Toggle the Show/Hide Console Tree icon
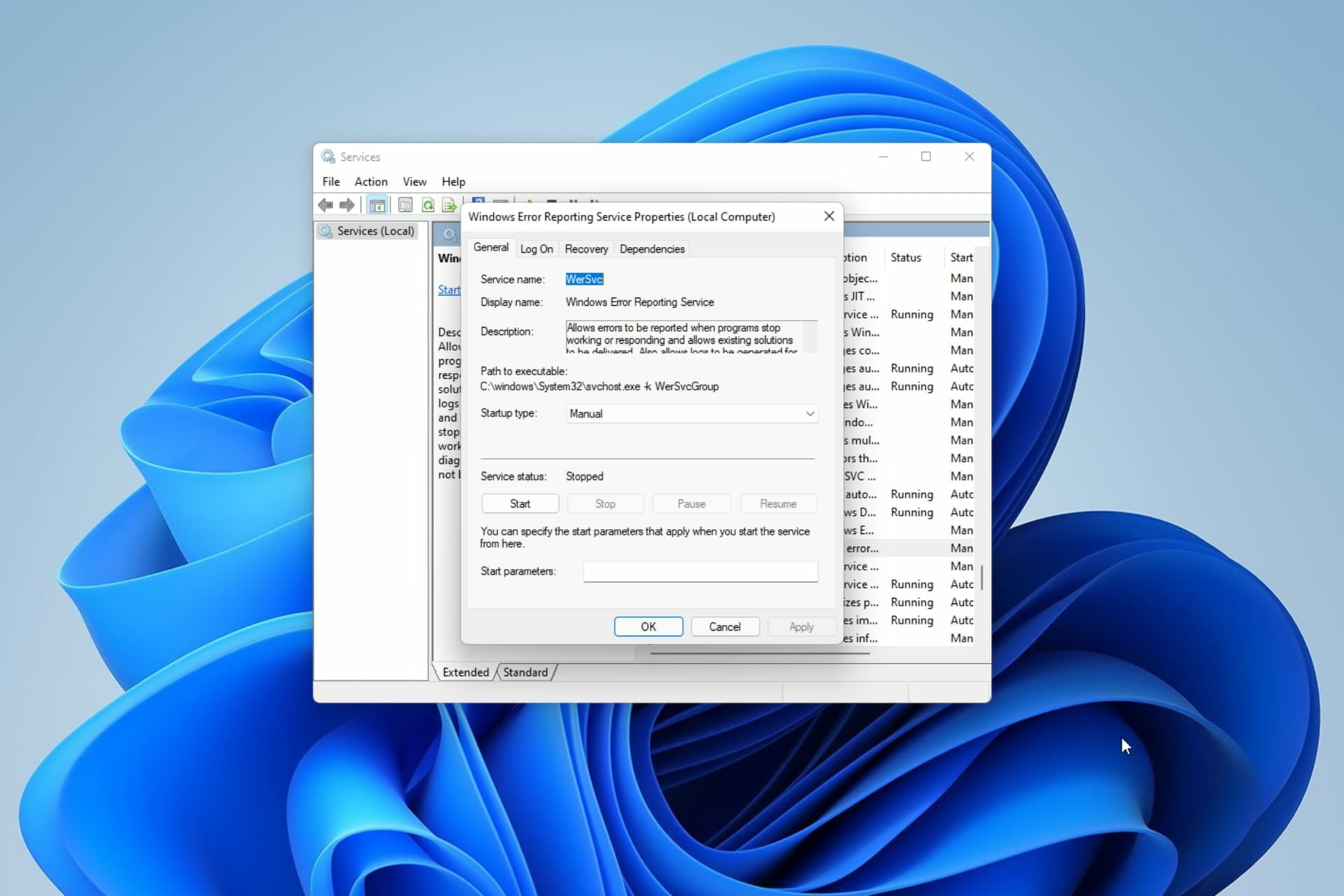 tap(377, 204)
